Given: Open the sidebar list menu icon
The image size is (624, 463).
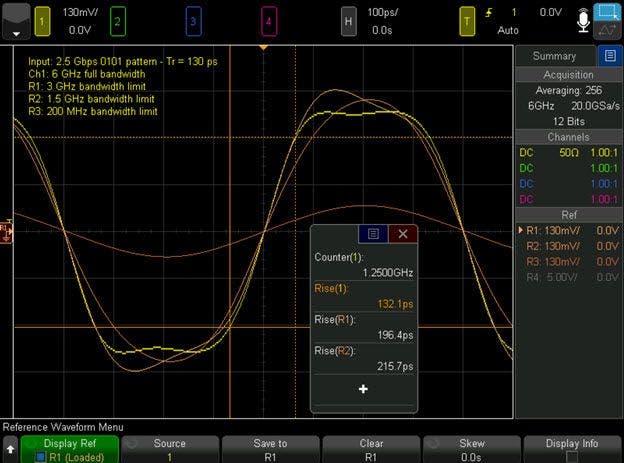Looking at the screenshot, I should [610, 56].
